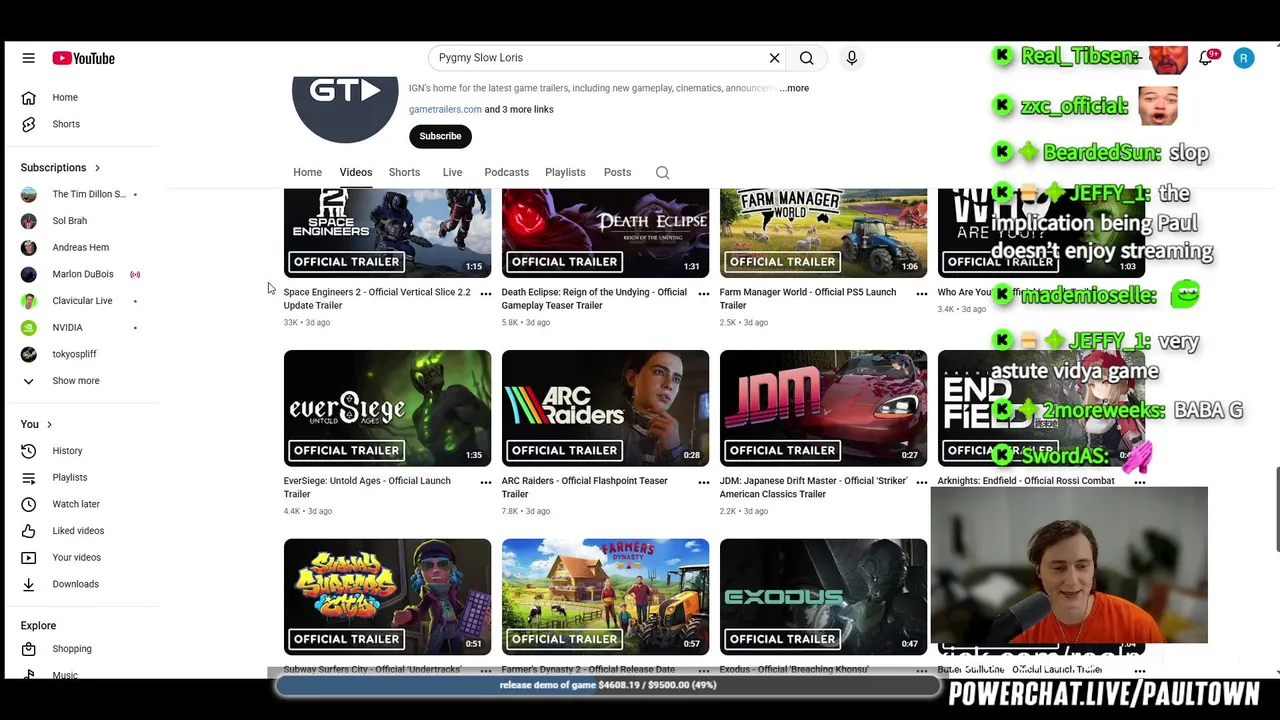
Task: Open JDM Drift Master thumbnail
Action: (x=823, y=408)
